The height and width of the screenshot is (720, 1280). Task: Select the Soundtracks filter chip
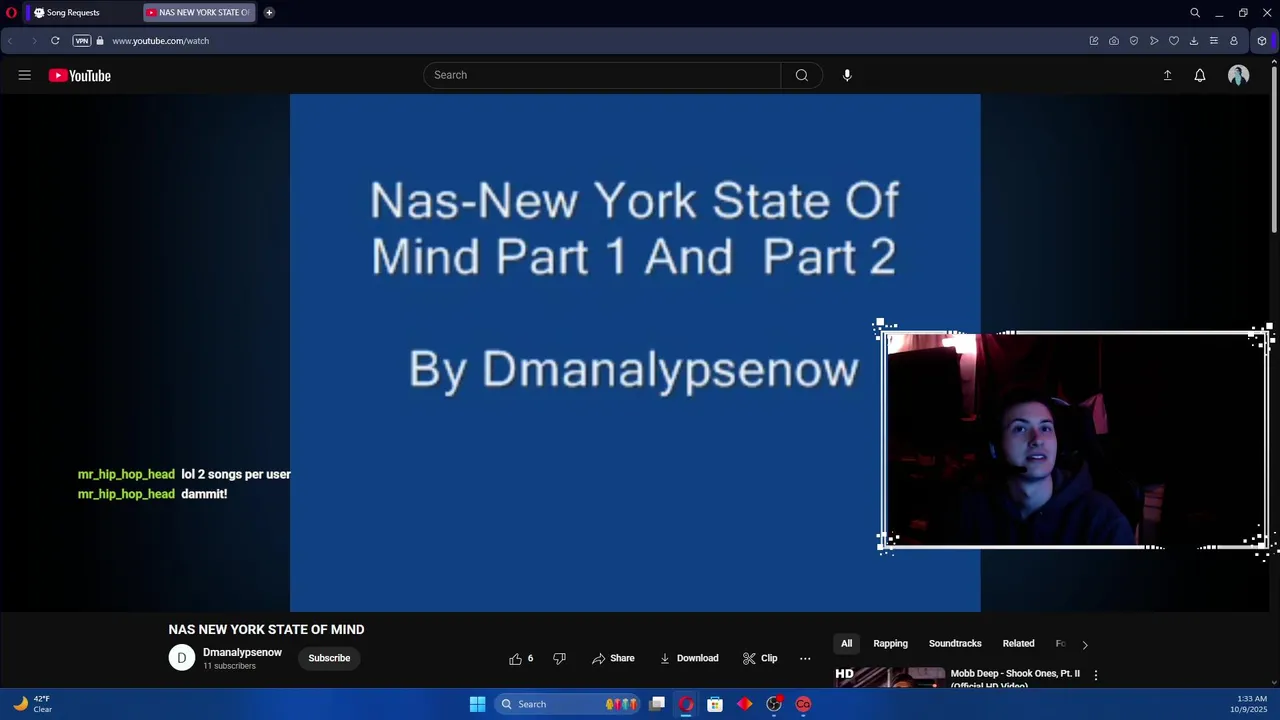(x=955, y=643)
